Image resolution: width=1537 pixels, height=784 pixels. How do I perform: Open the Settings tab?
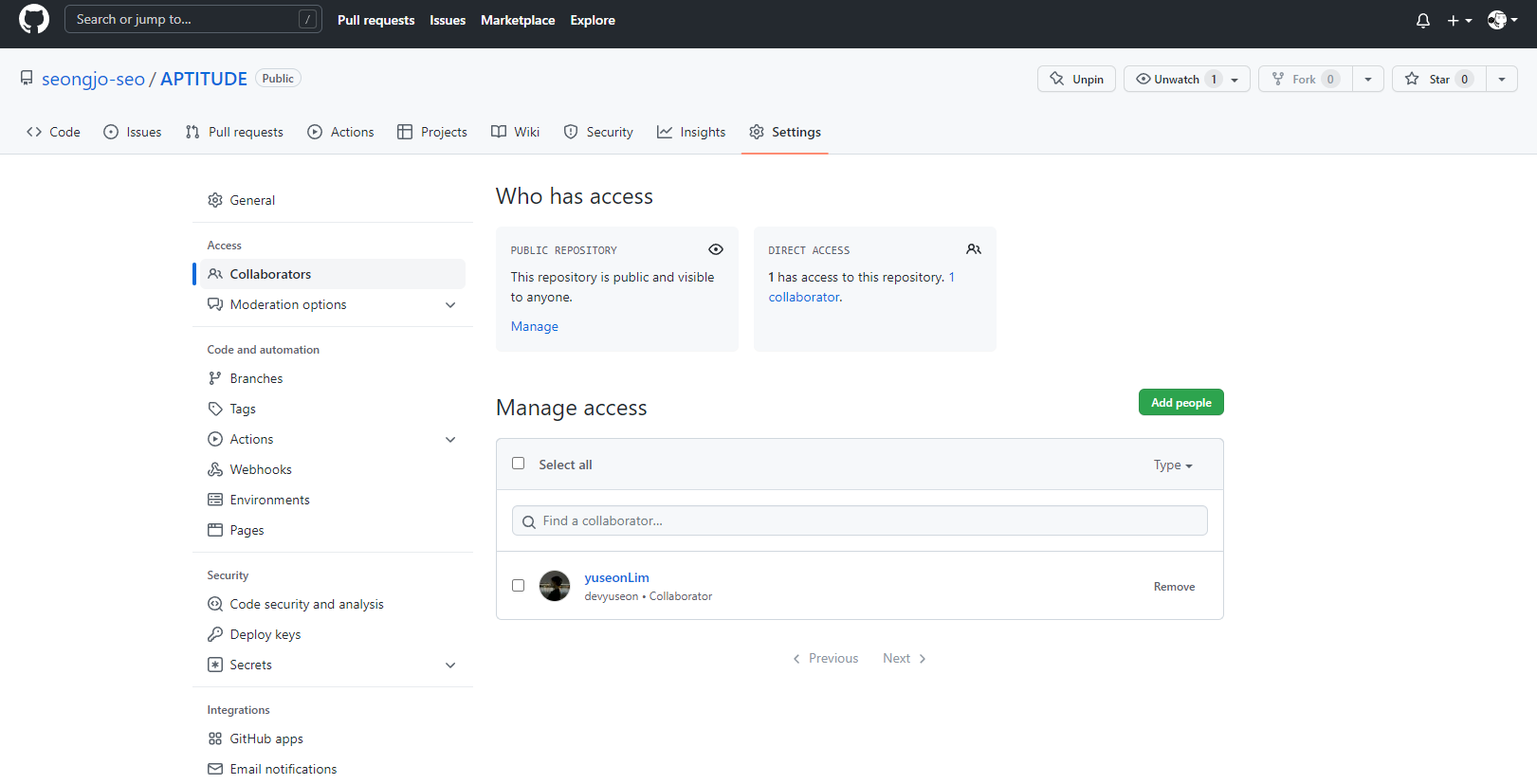coord(785,132)
